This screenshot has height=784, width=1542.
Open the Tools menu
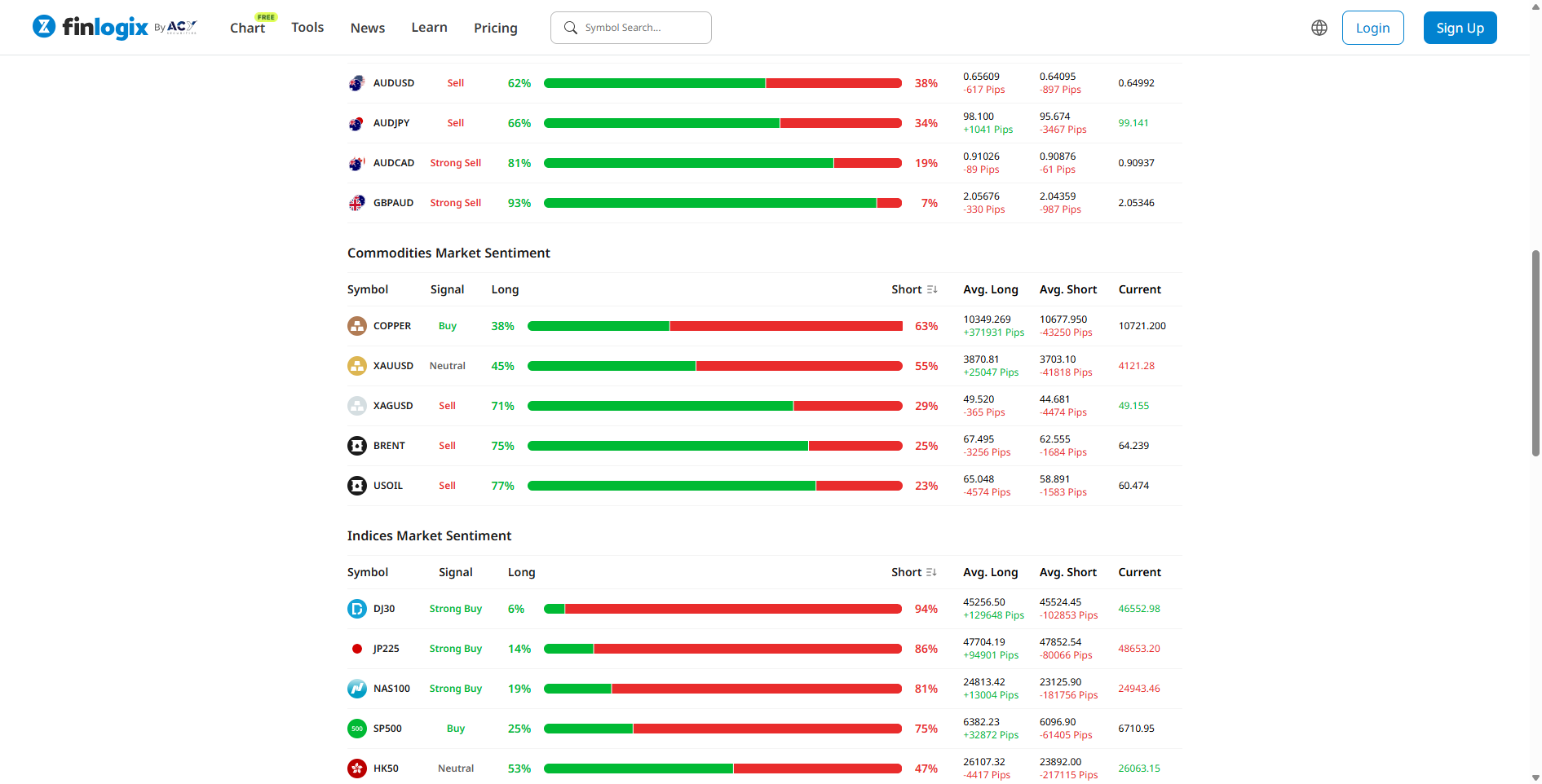point(307,28)
